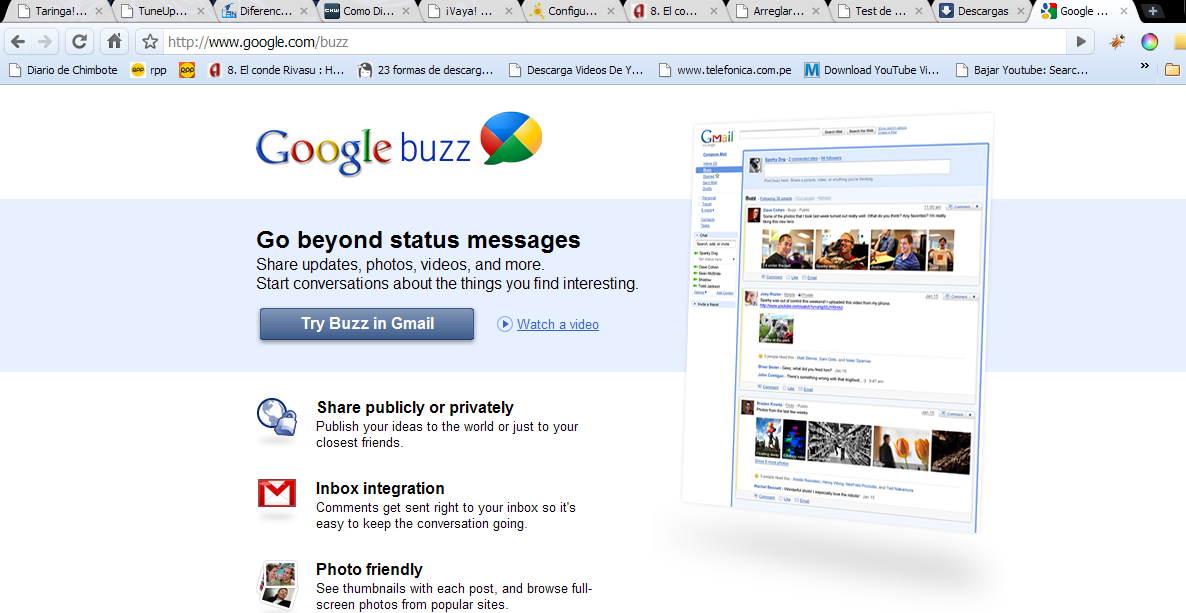Open www.telefonica.com.pe bookmark

(725, 70)
